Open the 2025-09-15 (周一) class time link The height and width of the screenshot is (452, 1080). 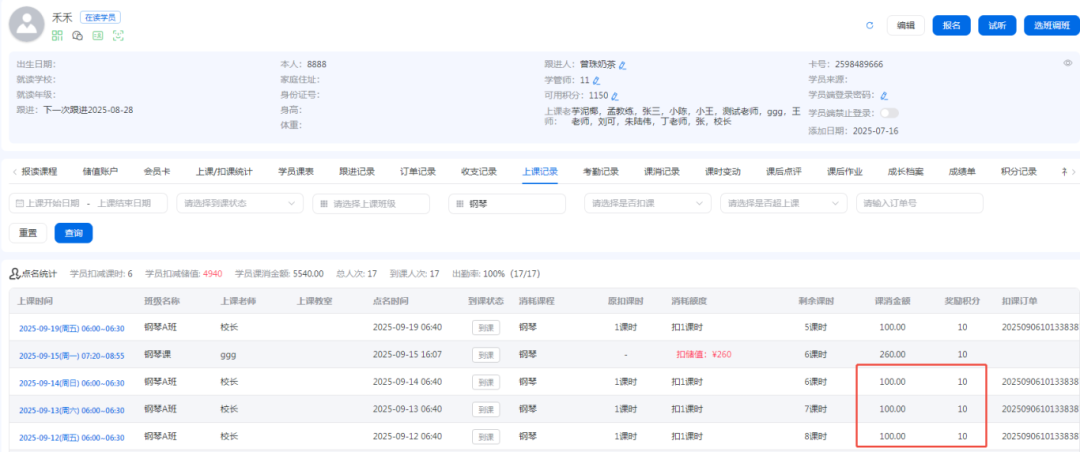(x=71, y=355)
